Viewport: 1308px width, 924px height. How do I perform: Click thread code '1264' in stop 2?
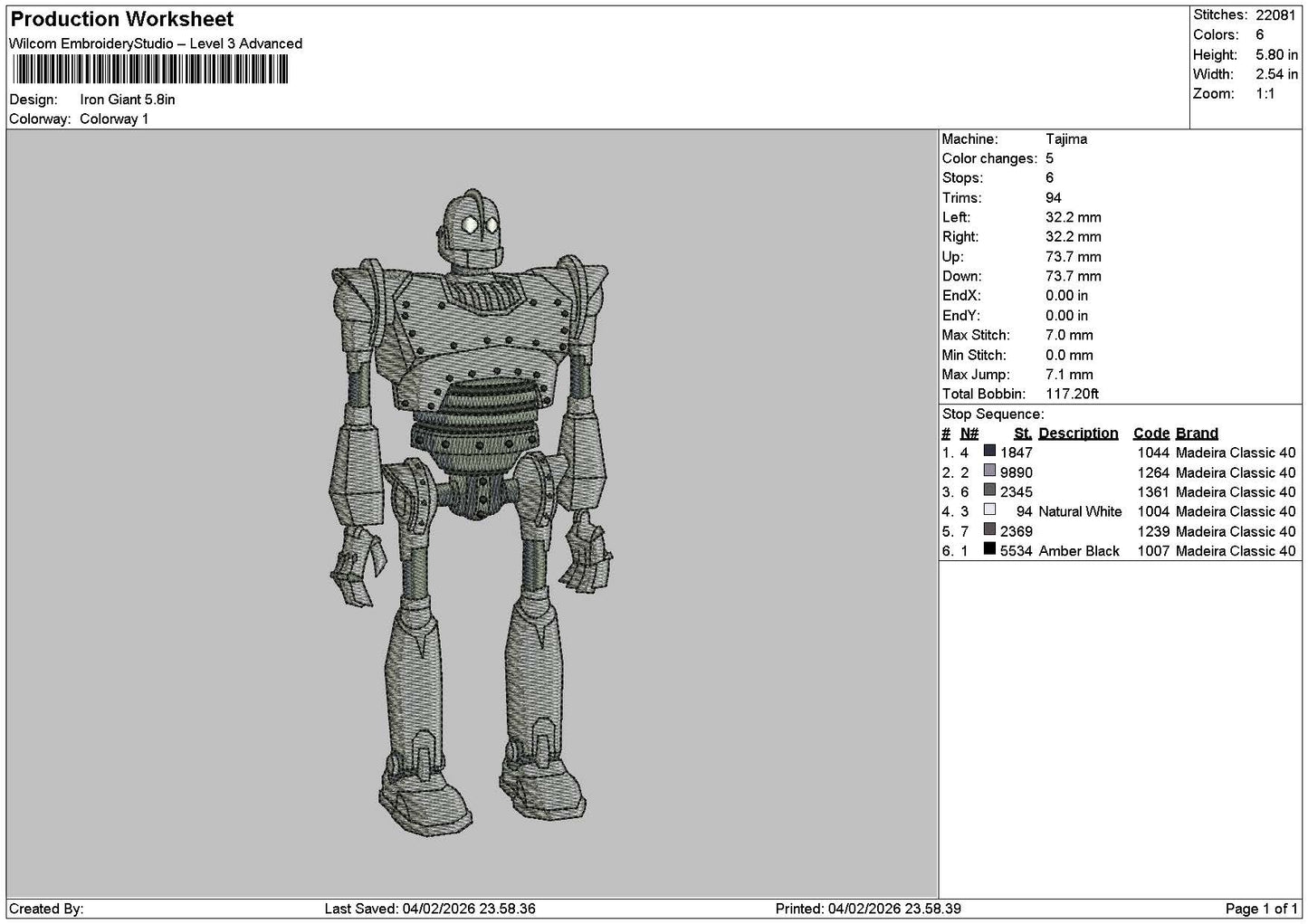point(1153,472)
